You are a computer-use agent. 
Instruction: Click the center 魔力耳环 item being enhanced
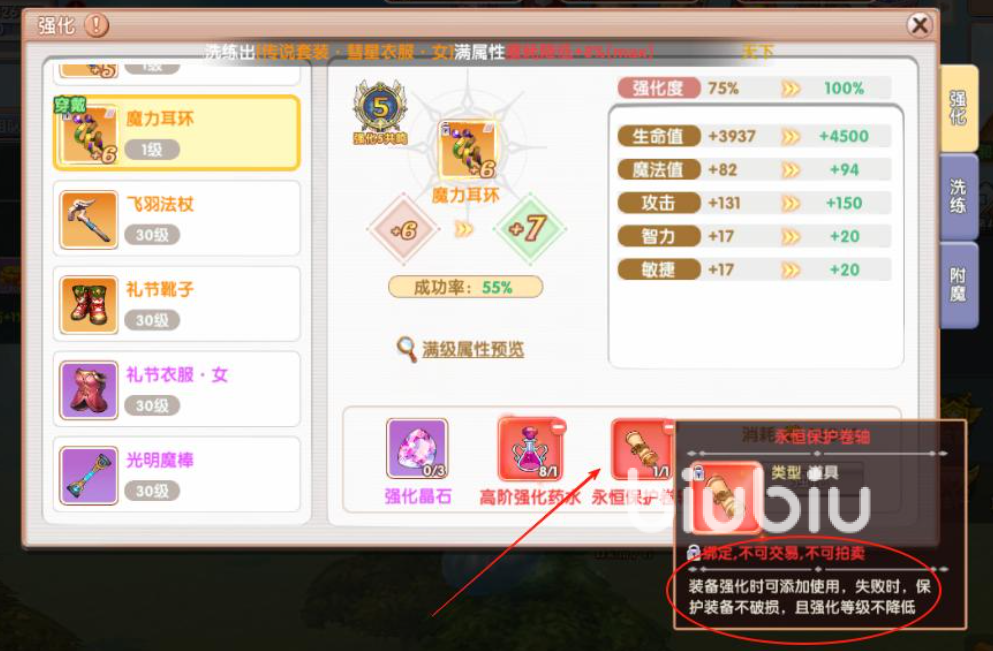coord(468,150)
